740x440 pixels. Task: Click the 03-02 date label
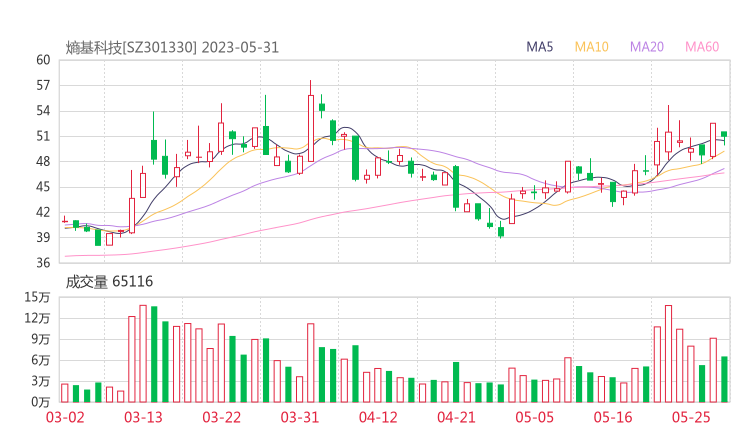point(65,417)
